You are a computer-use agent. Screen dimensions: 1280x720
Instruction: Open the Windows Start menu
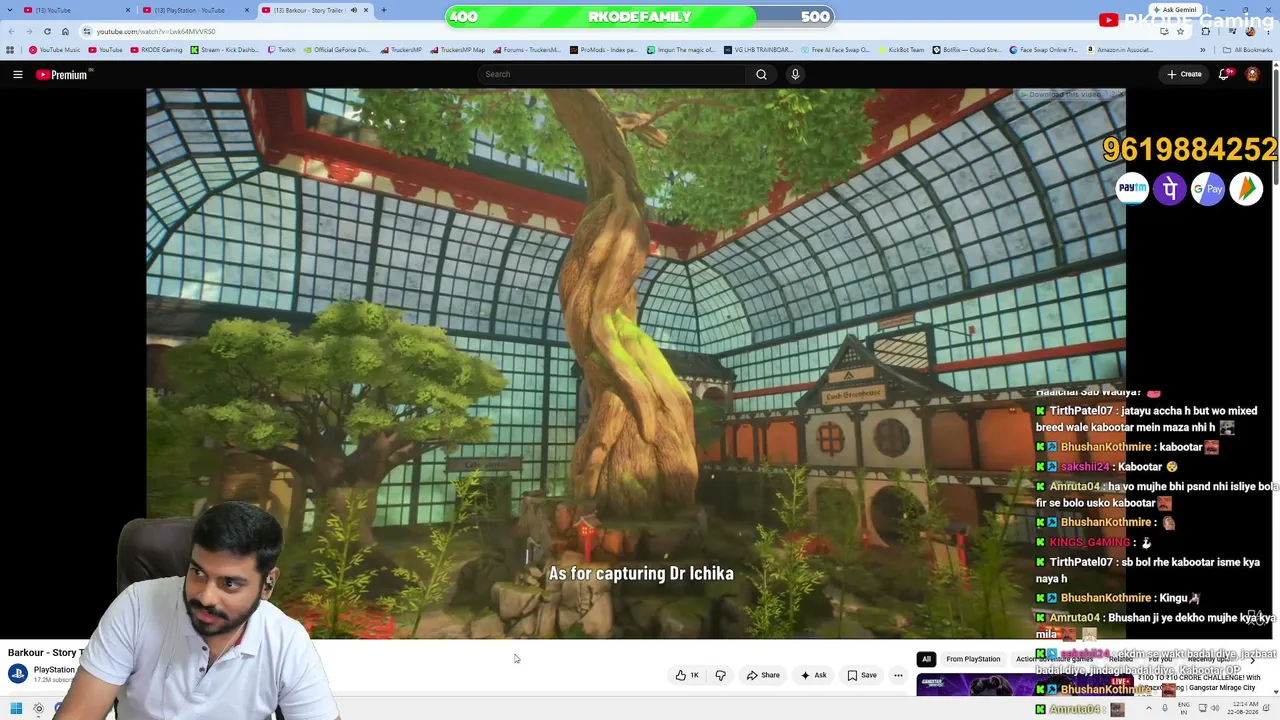15,709
